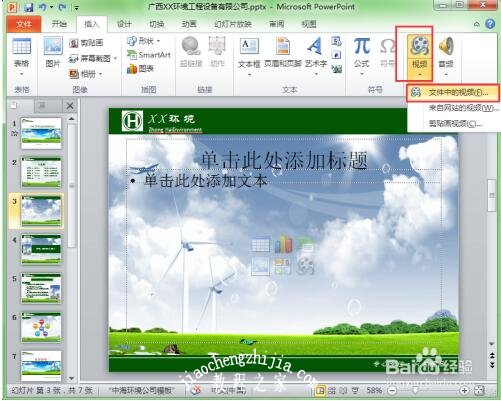This screenshot has width=501, height=401.
Task: Insert a SmartArt graphic
Action: click(149, 55)
